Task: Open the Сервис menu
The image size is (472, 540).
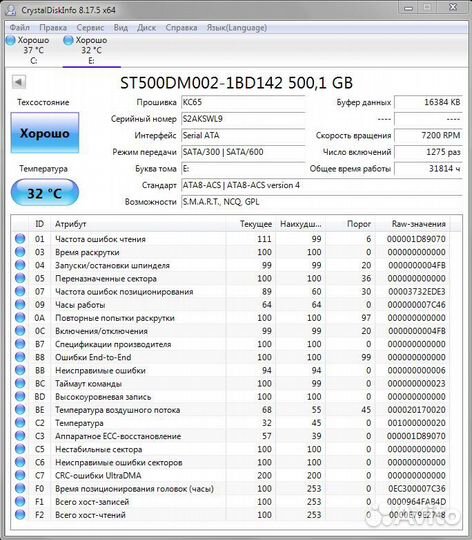Action: pos(90,28)
